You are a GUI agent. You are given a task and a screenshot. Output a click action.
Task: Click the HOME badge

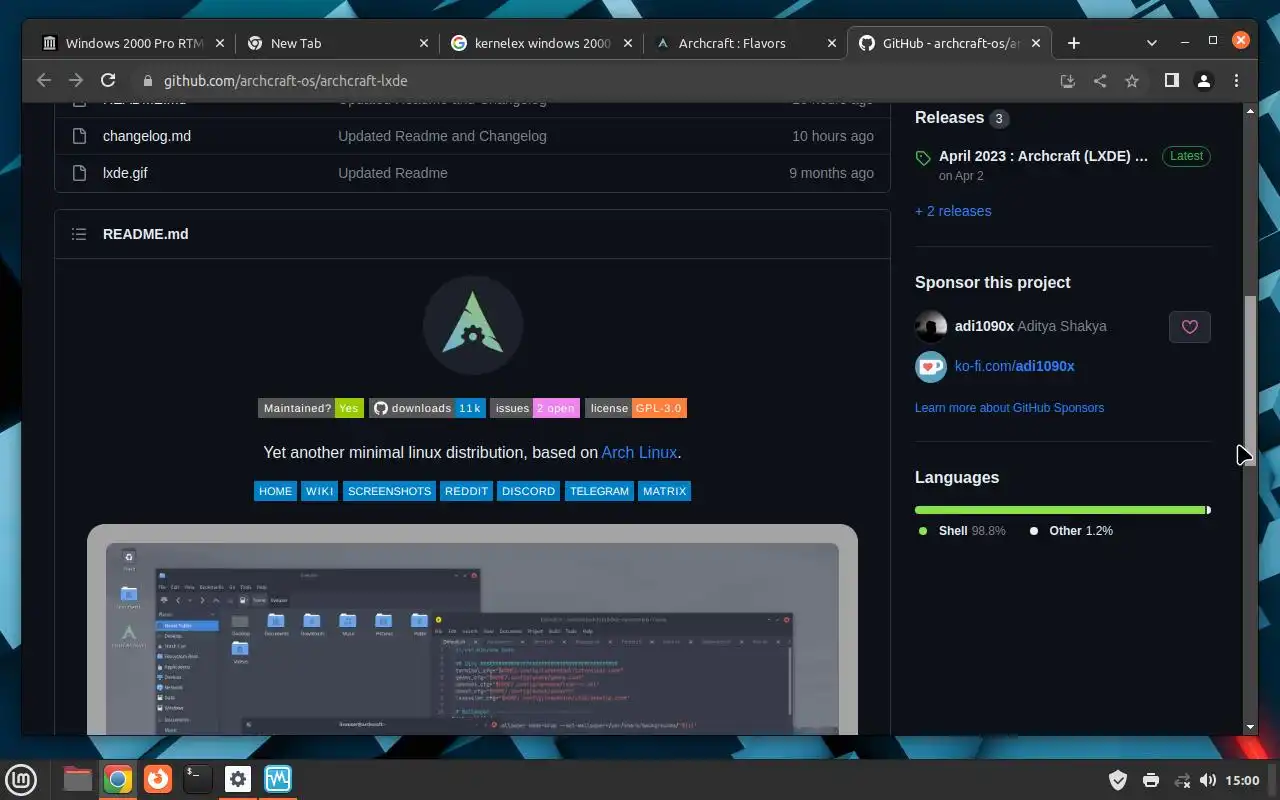pos(275,491)
